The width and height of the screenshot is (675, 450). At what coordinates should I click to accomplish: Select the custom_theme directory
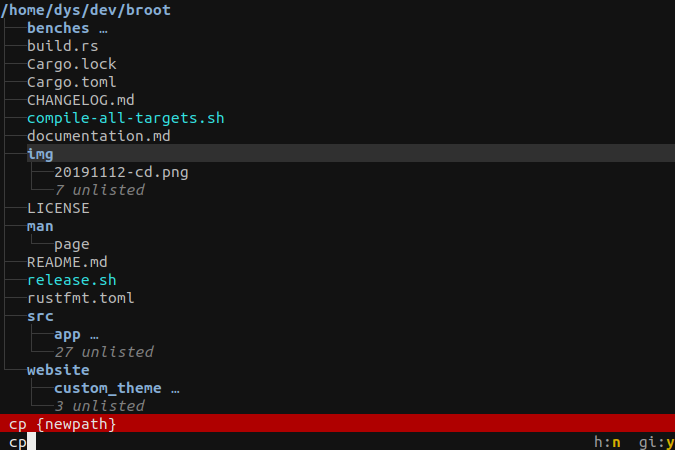[x=108, y=388]
